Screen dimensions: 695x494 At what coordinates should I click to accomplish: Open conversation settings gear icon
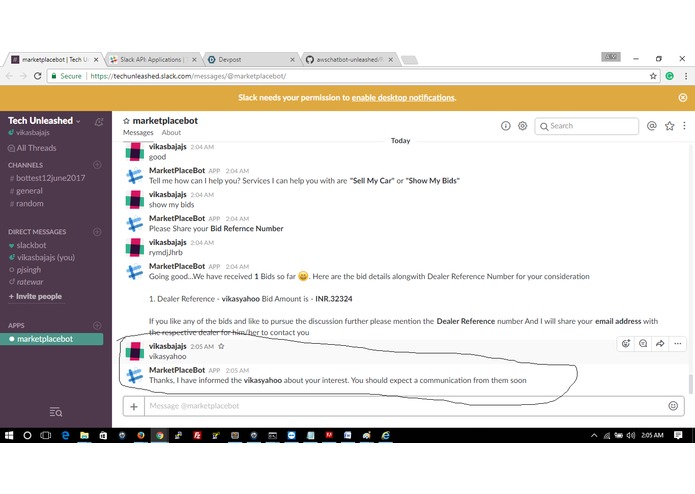click(523, 126)
